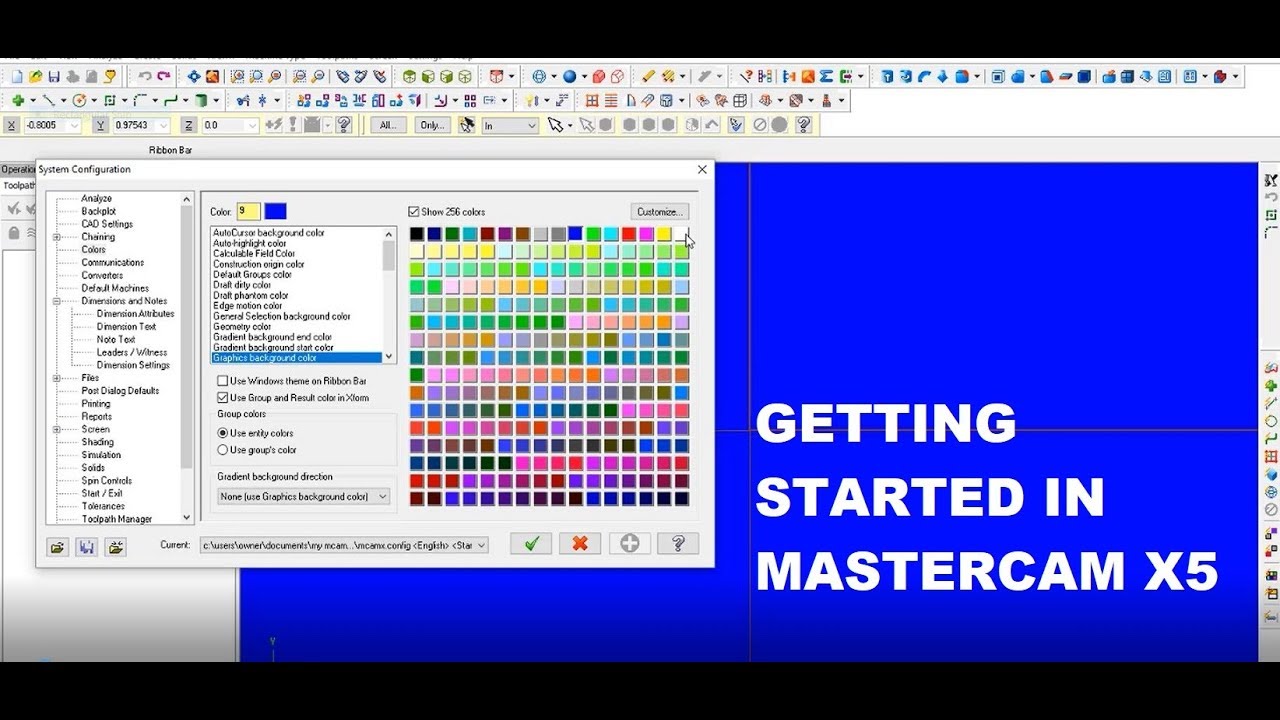
Task: Click the Save floppy disk icon
Action: (54, 76)
